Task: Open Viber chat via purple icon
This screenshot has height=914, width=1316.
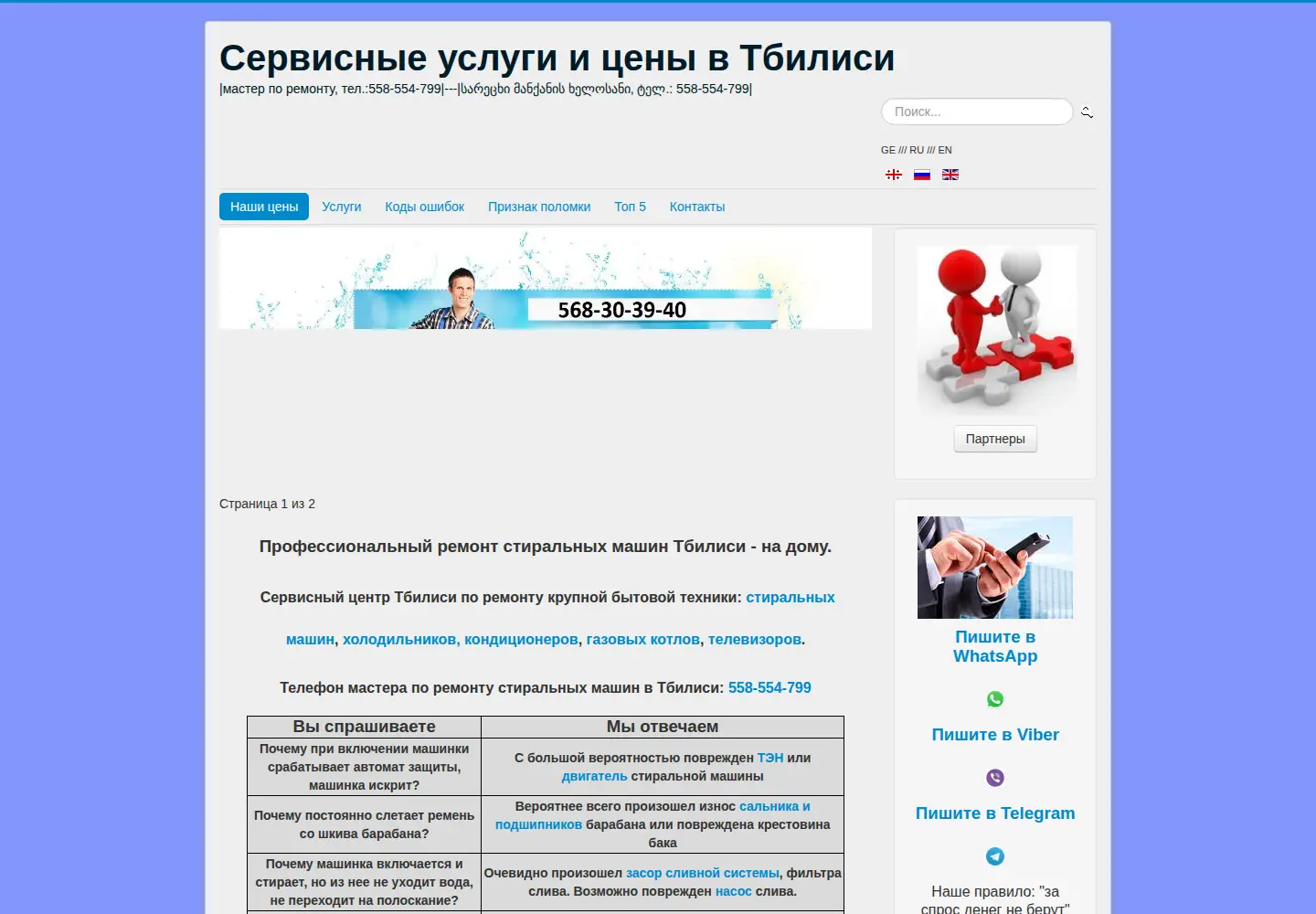Action: pyautogui.click(x=995, y=778)
